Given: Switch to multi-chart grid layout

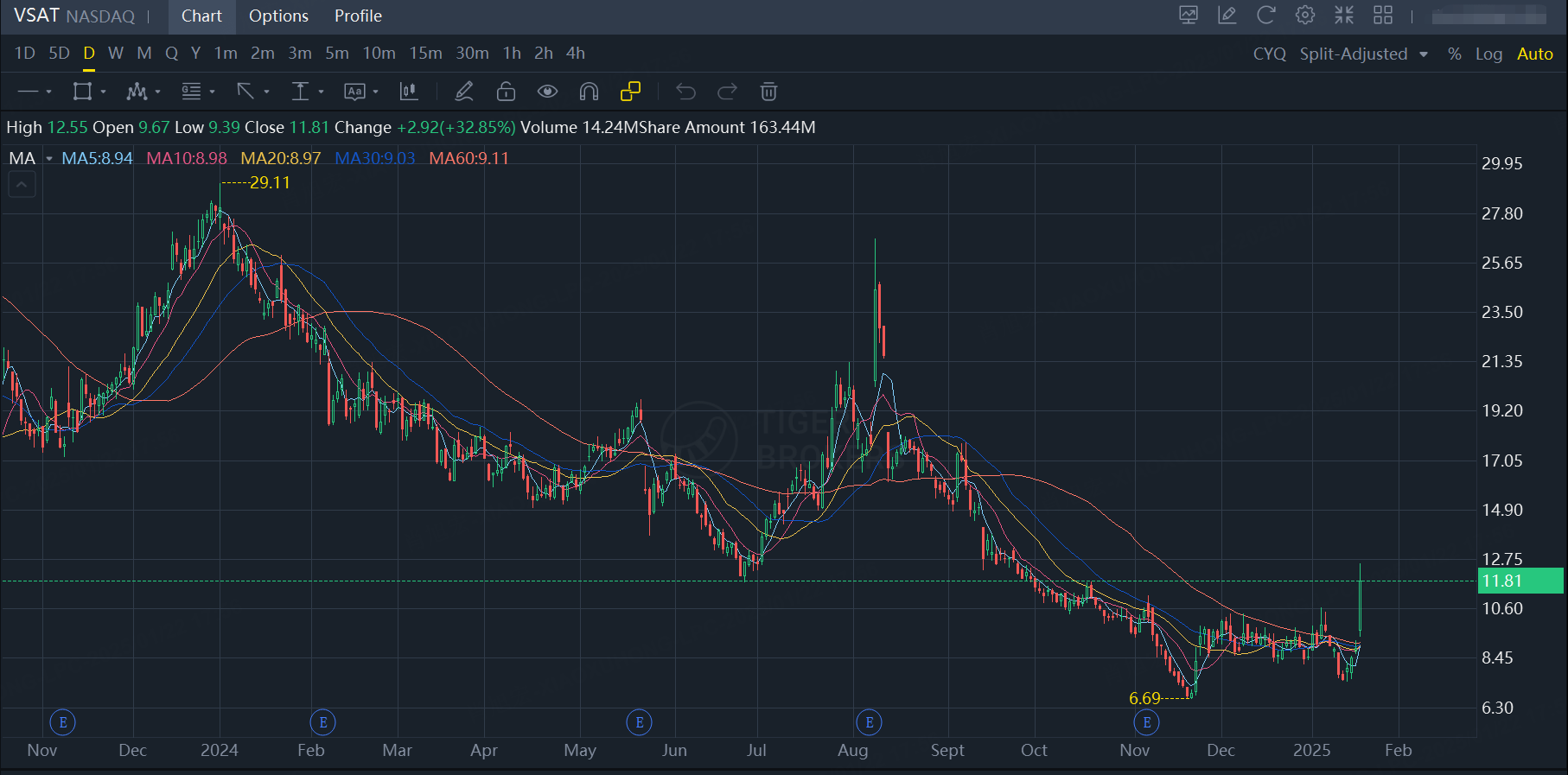Looking at the screenshot, I should (x=1383, y=16).
